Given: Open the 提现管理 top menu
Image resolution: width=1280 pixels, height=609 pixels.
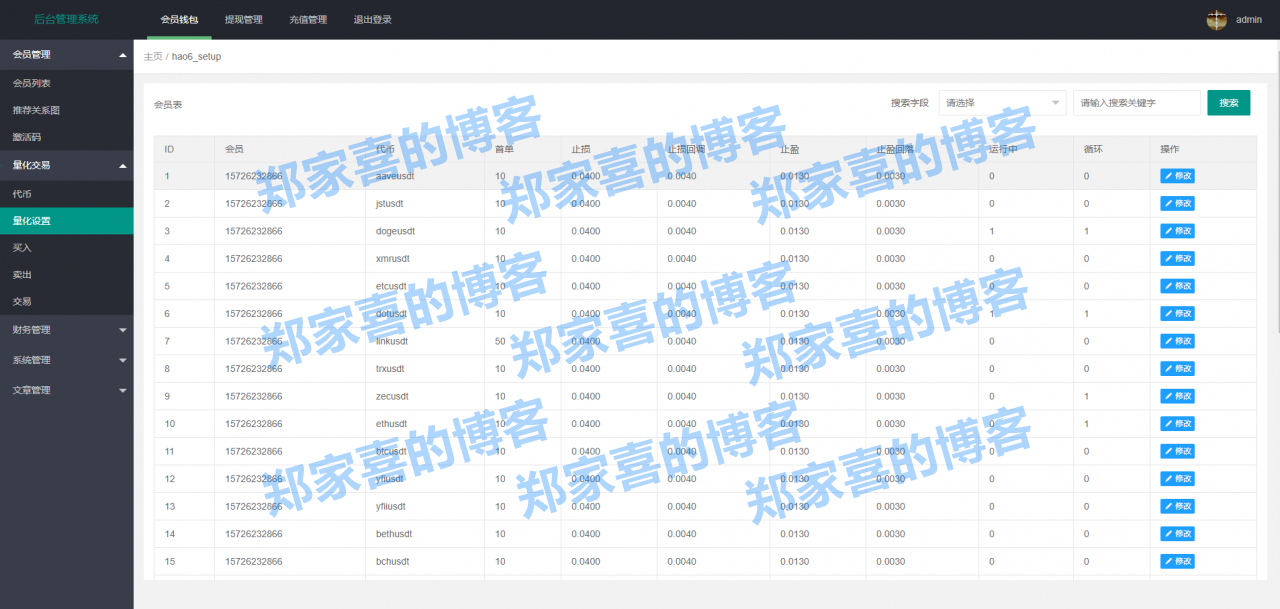Looking at the screenshot, I should [x=243, y=20].
